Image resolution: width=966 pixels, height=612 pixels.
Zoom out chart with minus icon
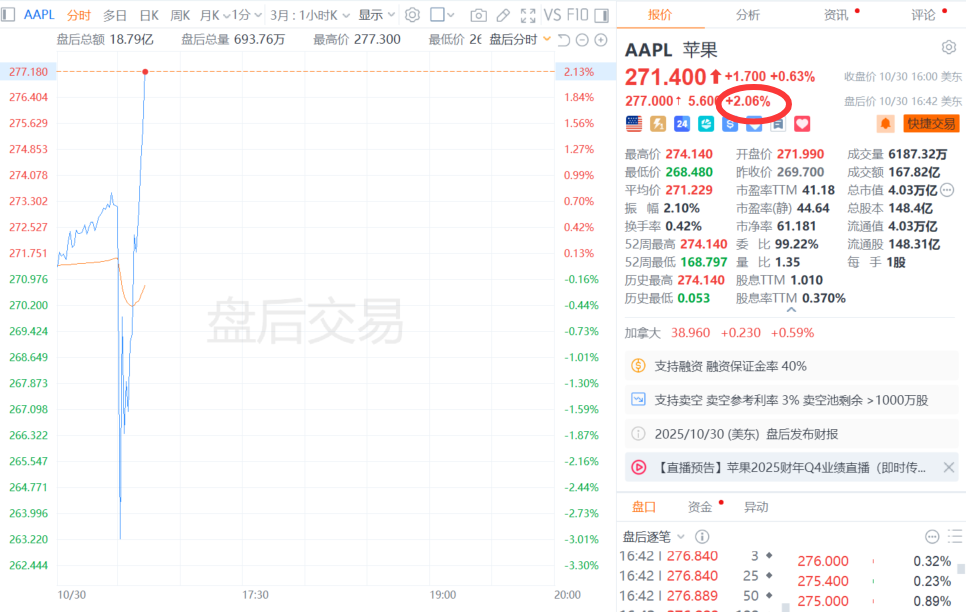[582, 39]
